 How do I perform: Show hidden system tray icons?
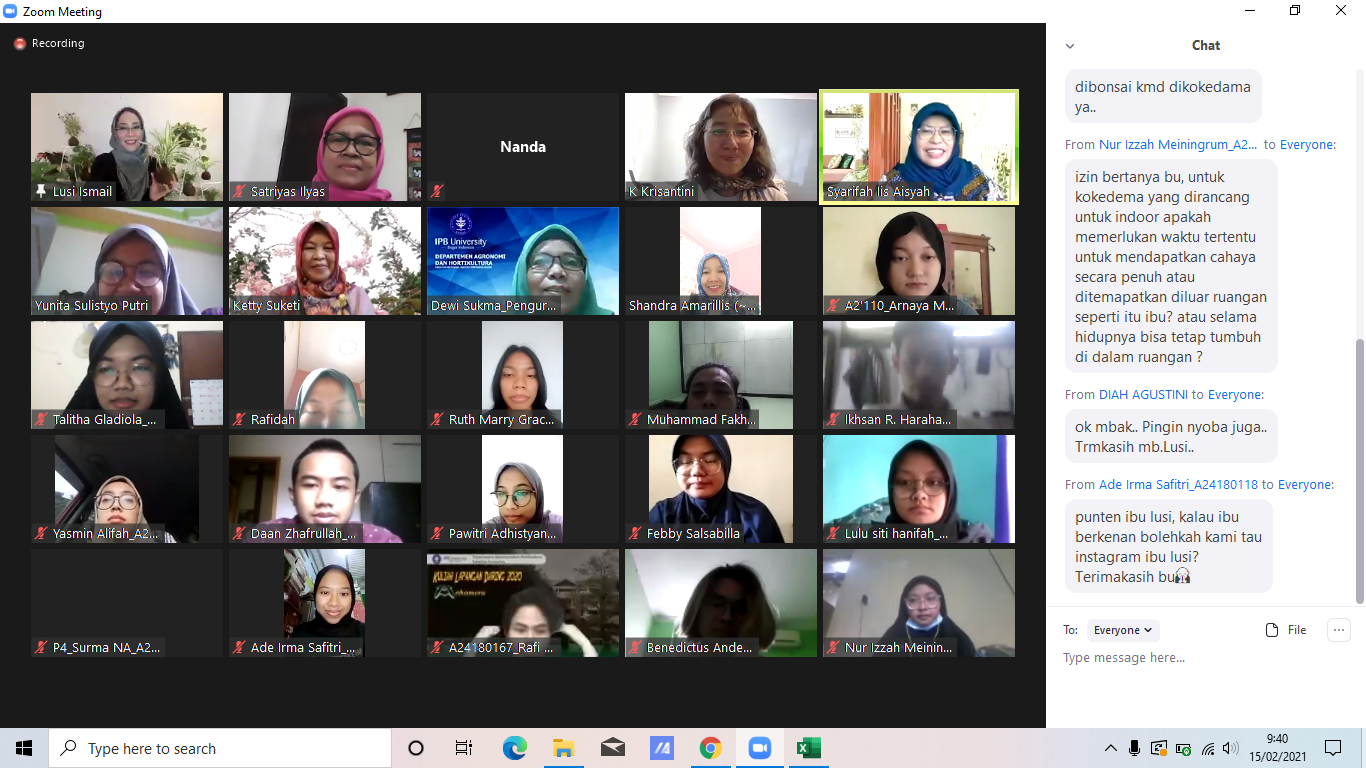pos(1111,748)
